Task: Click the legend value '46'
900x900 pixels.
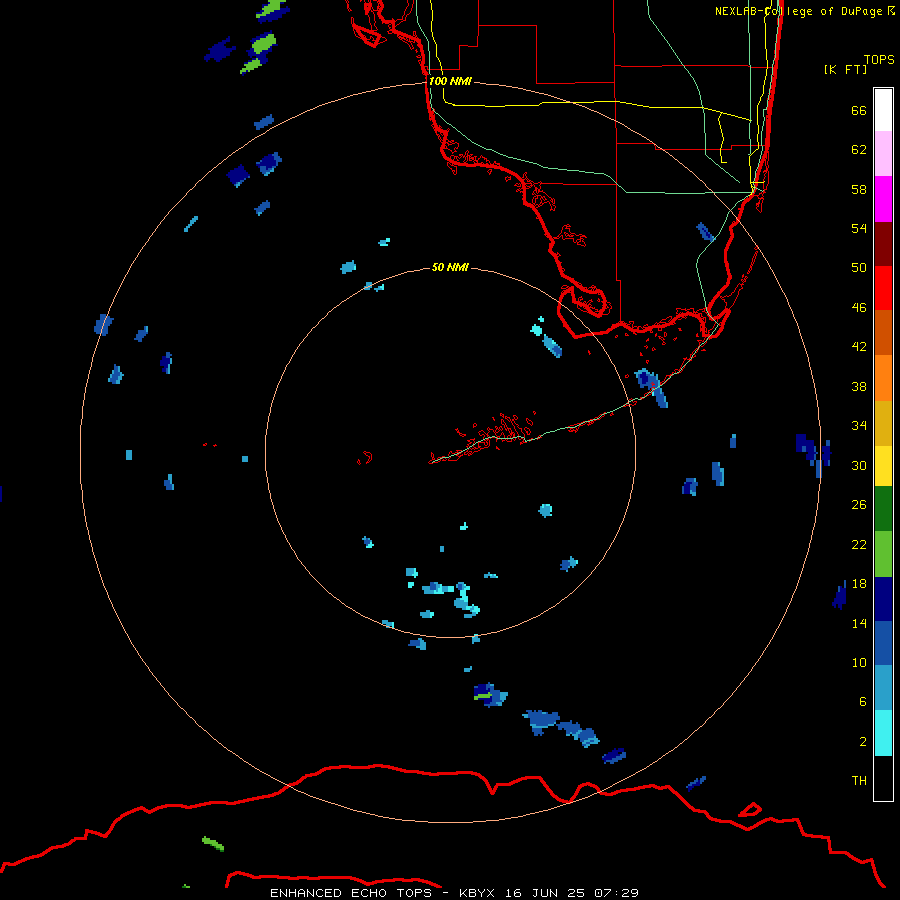Action: (859, 308)
